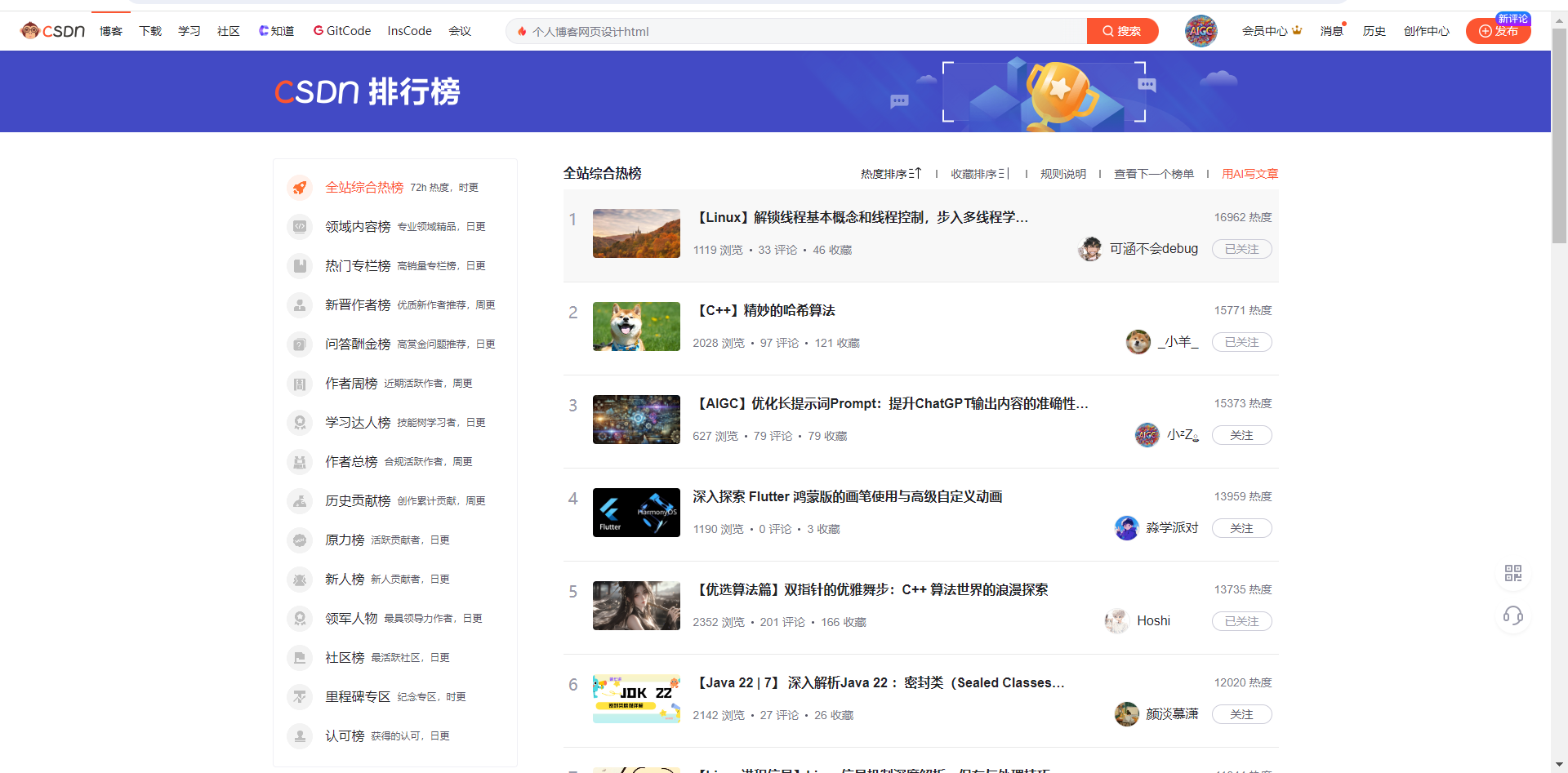Open the 历史 link in header
Viewport: 1568px width, 773px height.
[1374, 31]
